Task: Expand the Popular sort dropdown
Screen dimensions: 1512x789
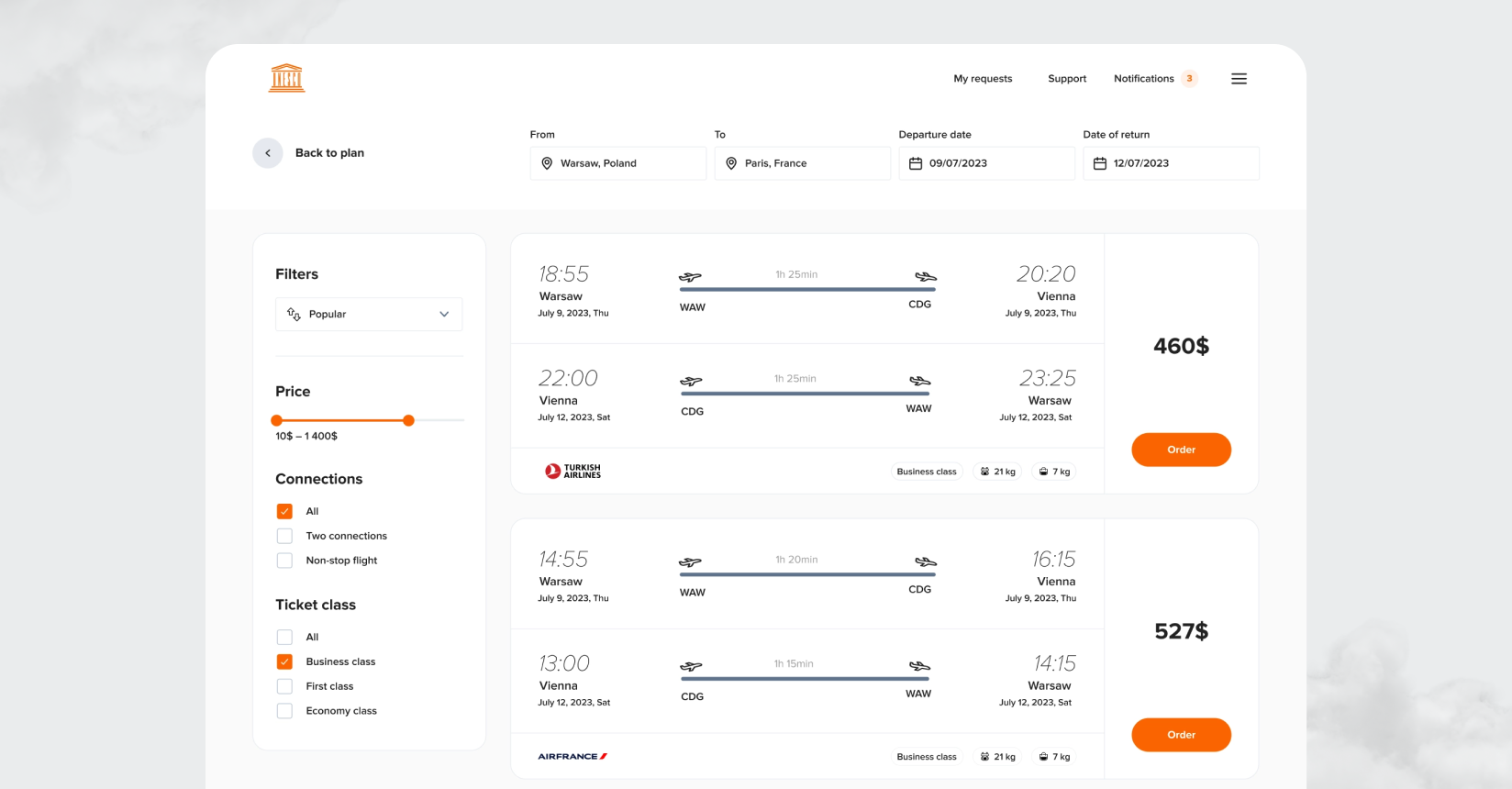Action: point(369,314)
